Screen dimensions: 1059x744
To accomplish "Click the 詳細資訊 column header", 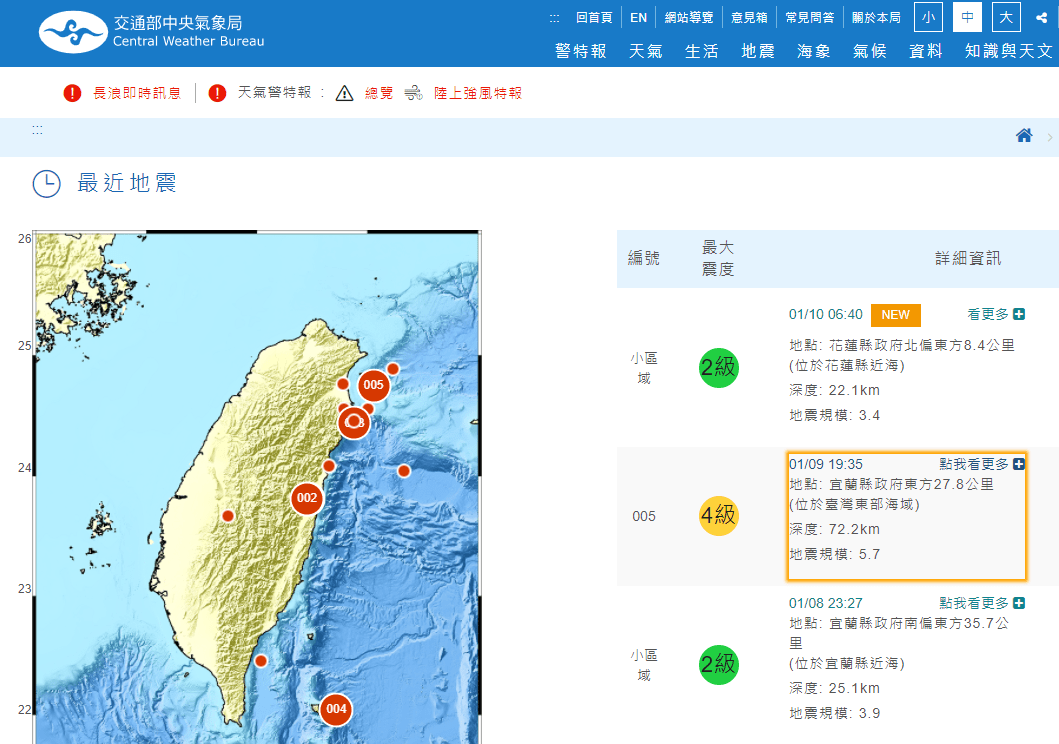I will tap(968, 258).
